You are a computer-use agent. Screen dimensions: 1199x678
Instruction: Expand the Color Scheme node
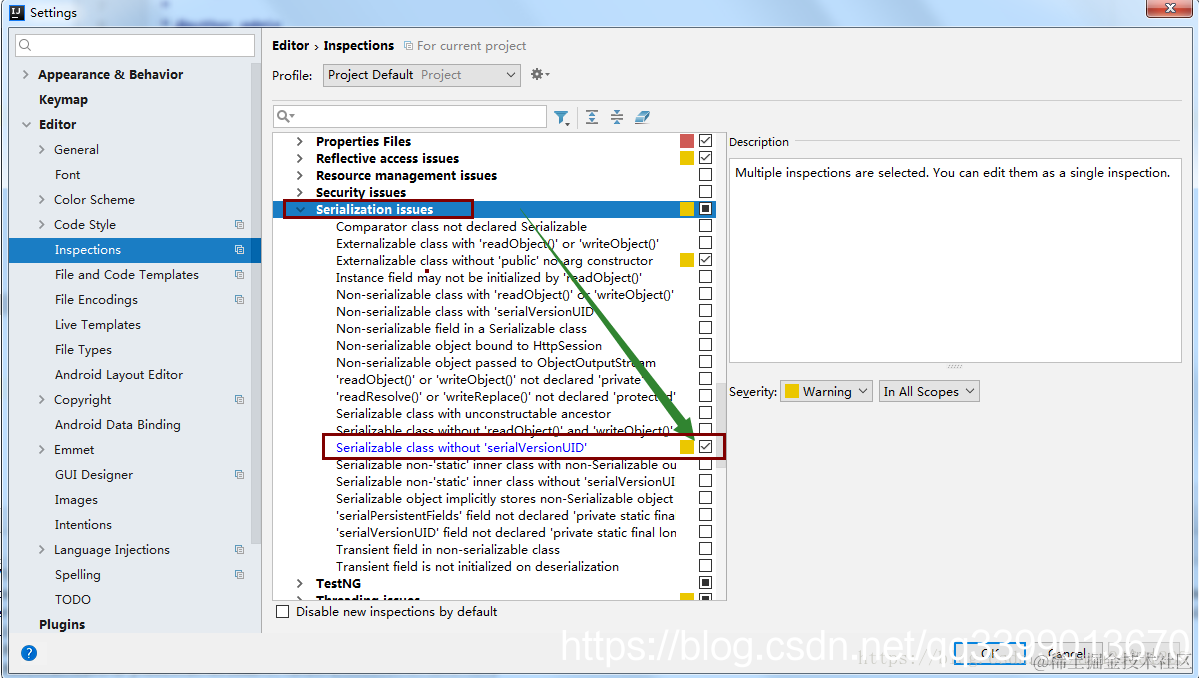pyautogui.click(x=41, y=200)
